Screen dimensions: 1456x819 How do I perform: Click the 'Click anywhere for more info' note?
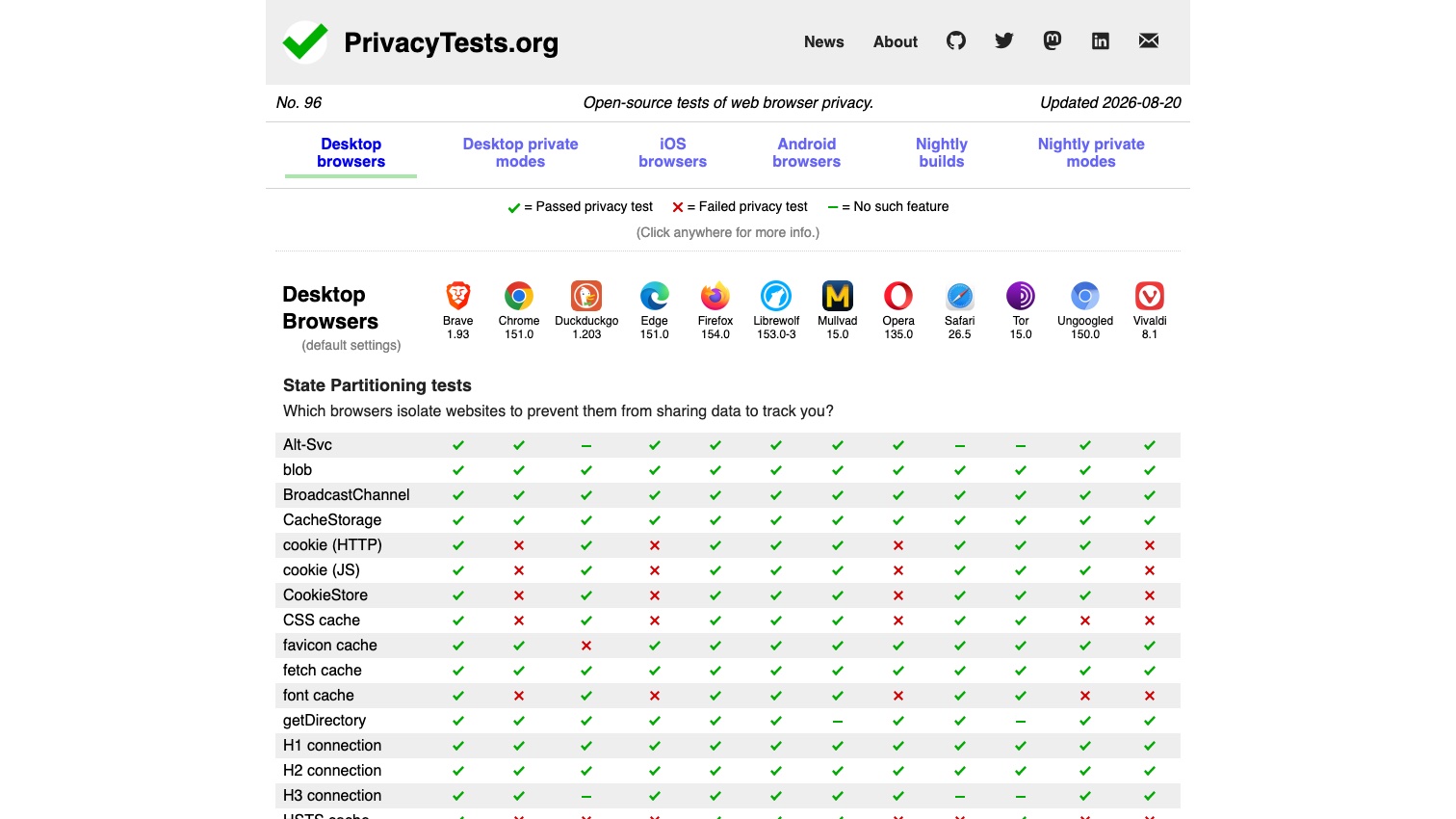pyautogui.click(x=728, y=232)
